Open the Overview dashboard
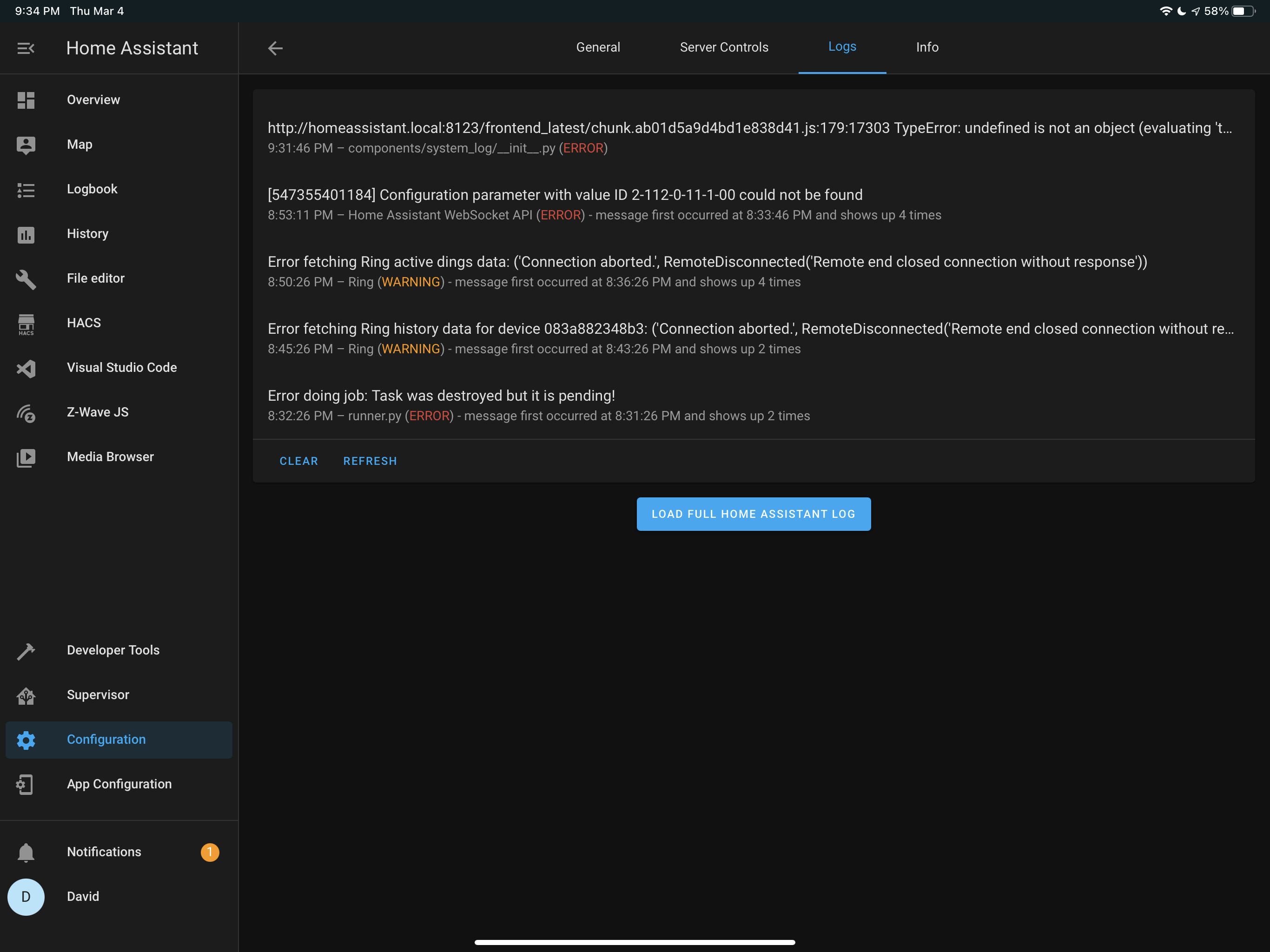1270x952 pixels. (x=93, y=99)
